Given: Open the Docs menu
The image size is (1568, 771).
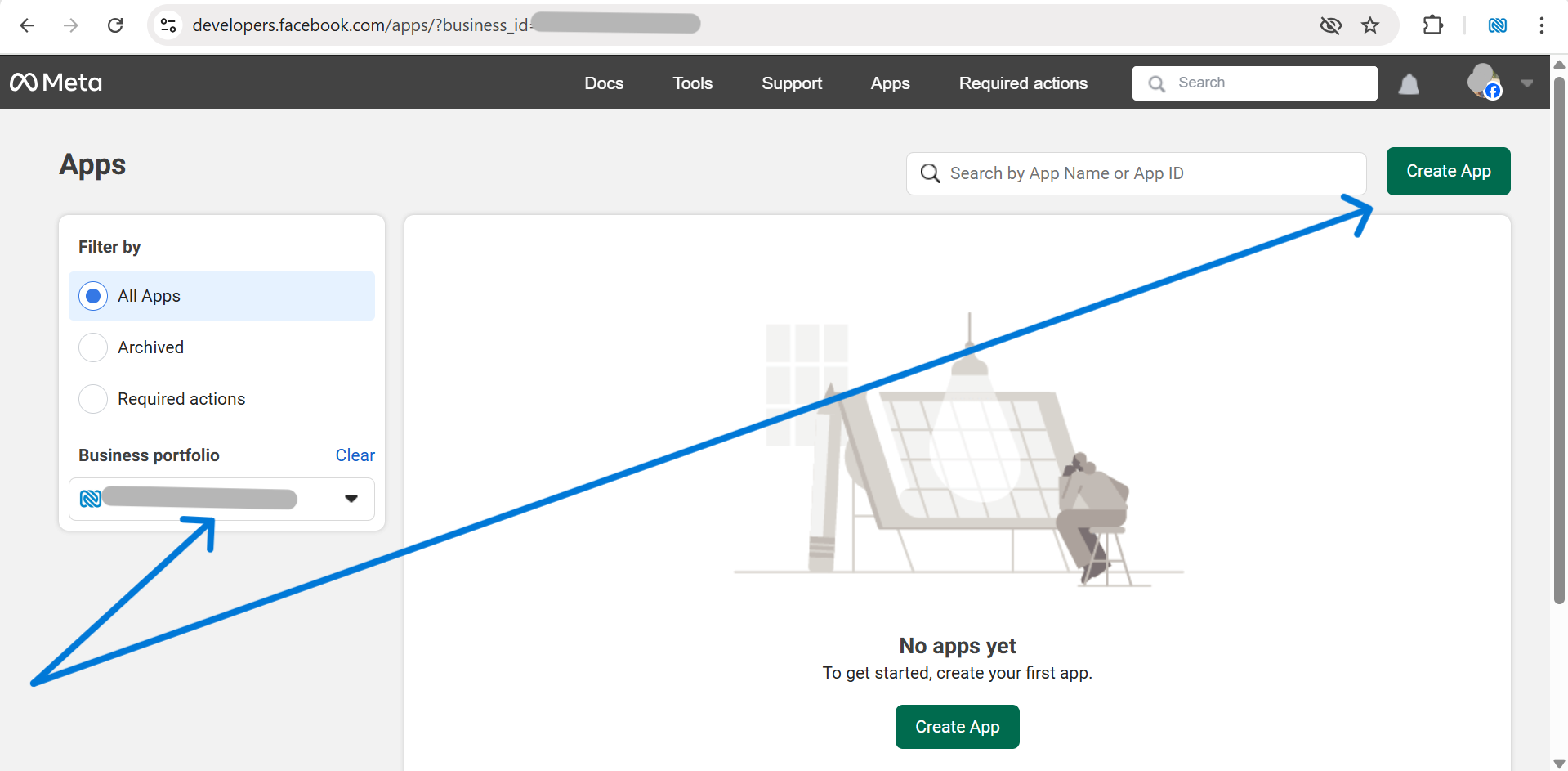Looking at the screenshot, I should 604,83.
